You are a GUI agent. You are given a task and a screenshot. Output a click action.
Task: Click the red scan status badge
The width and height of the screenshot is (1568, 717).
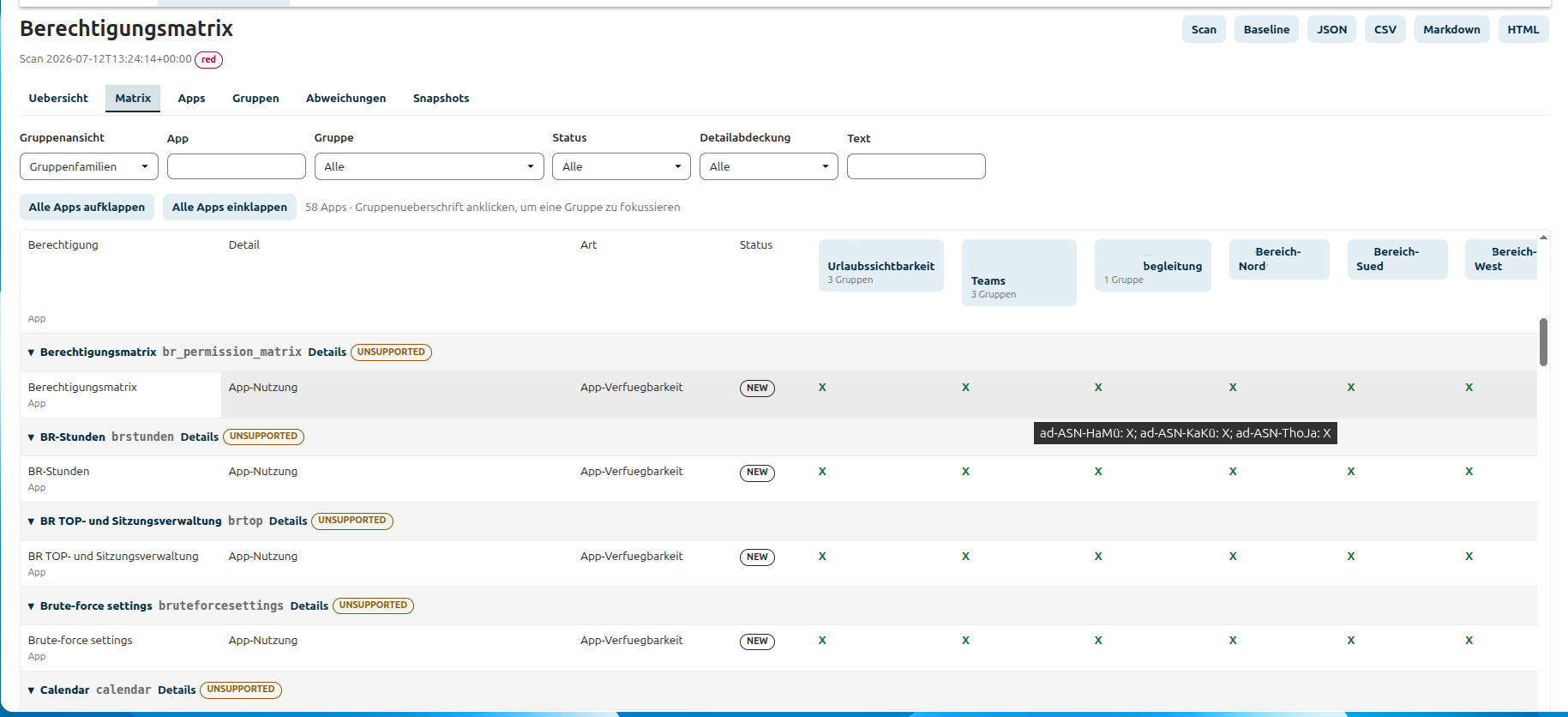208,60
